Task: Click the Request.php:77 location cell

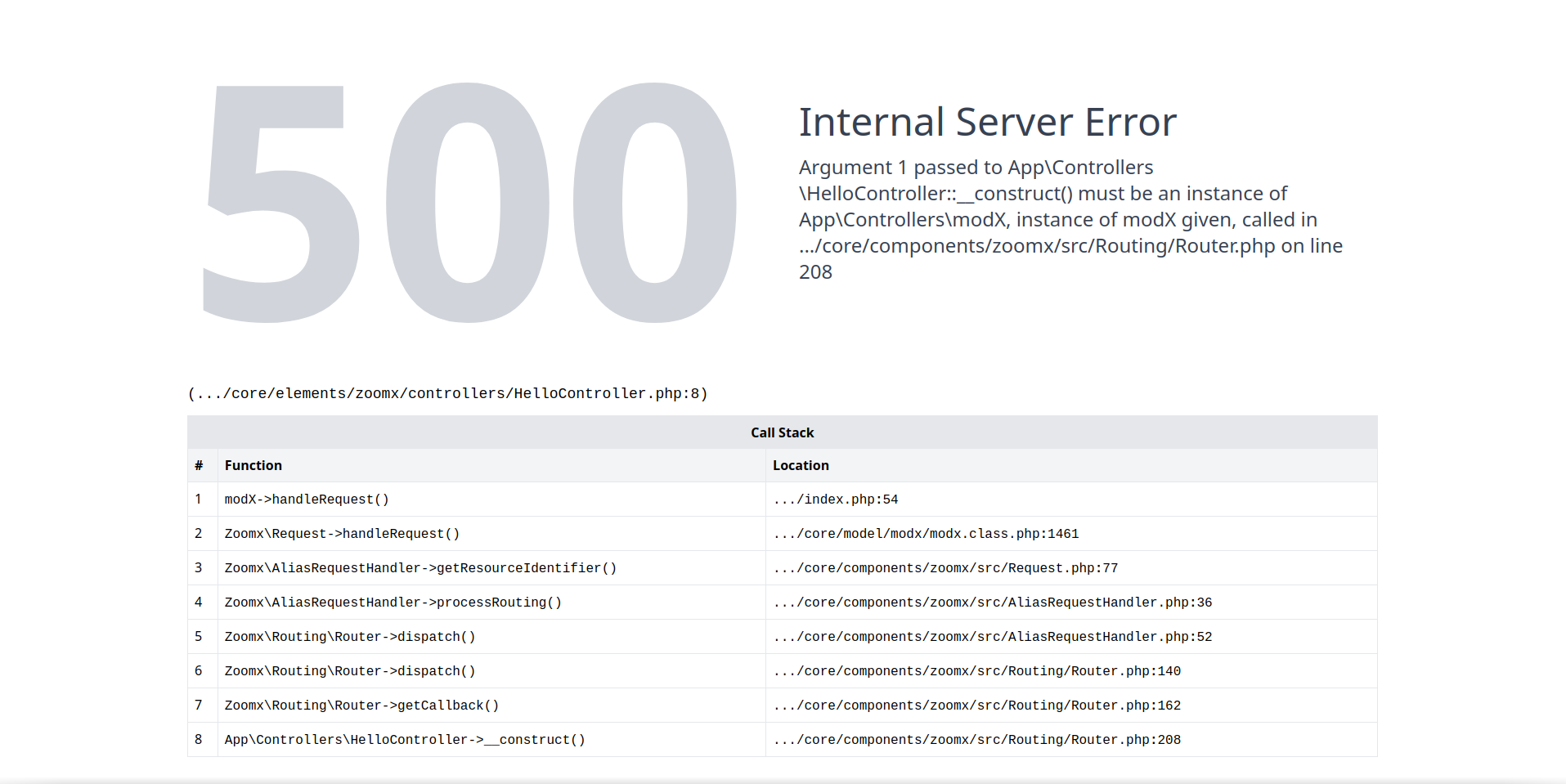Action: 1071,568
